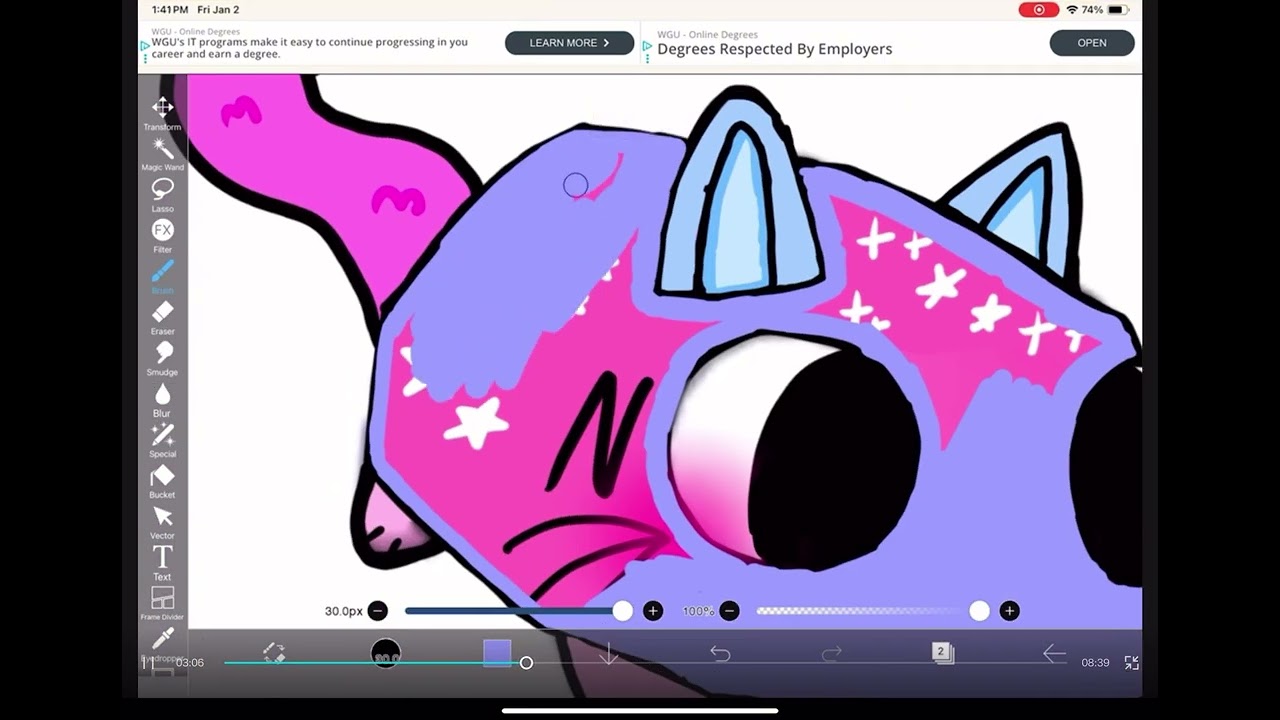Click the 08:39 total duration label
The height and width of the screenshot is (720, 1280).
1095,663
